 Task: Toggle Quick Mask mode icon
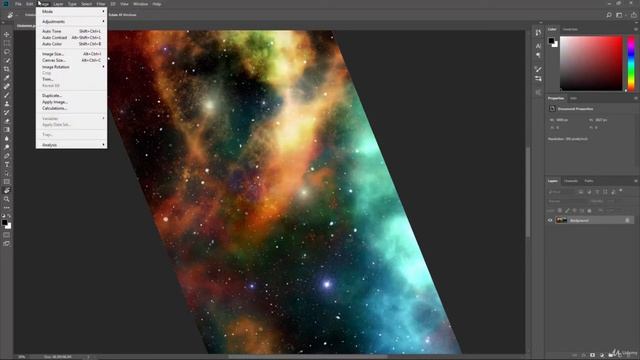[7, 235]
